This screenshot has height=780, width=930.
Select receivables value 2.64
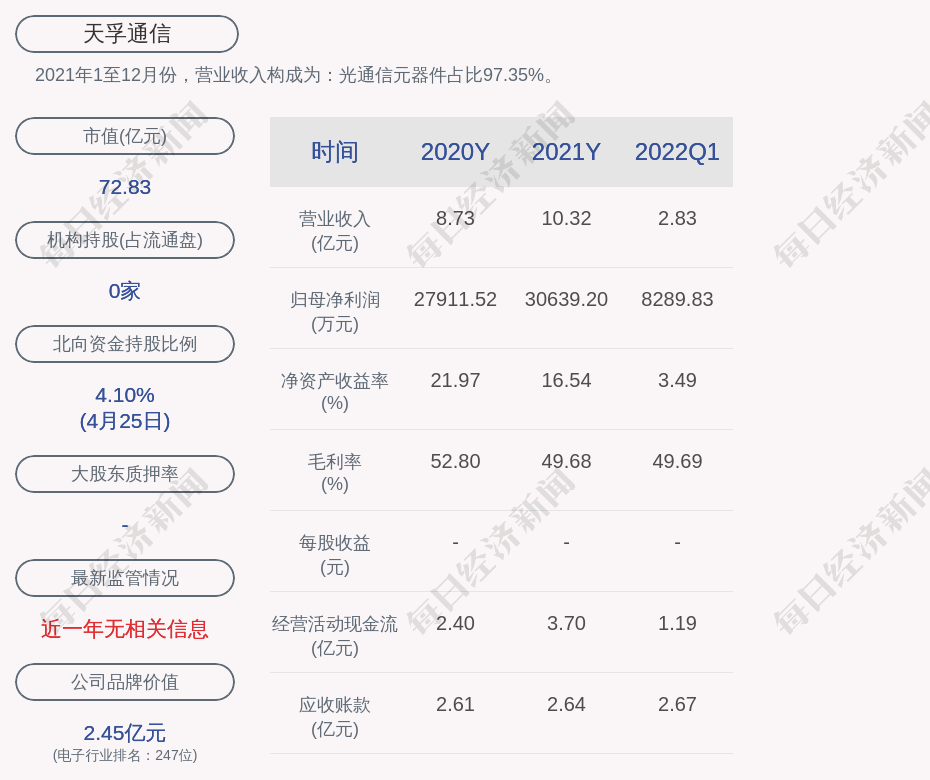point(566,704)
